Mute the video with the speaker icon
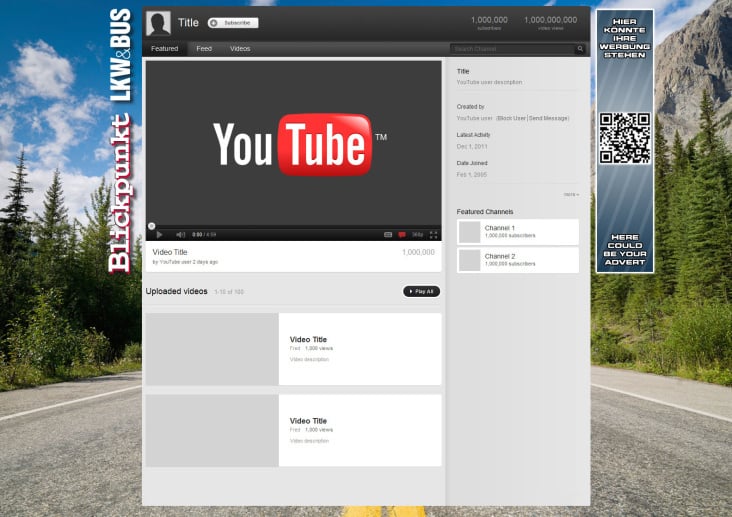Screen dimensions: 732x517 point(181,234)
